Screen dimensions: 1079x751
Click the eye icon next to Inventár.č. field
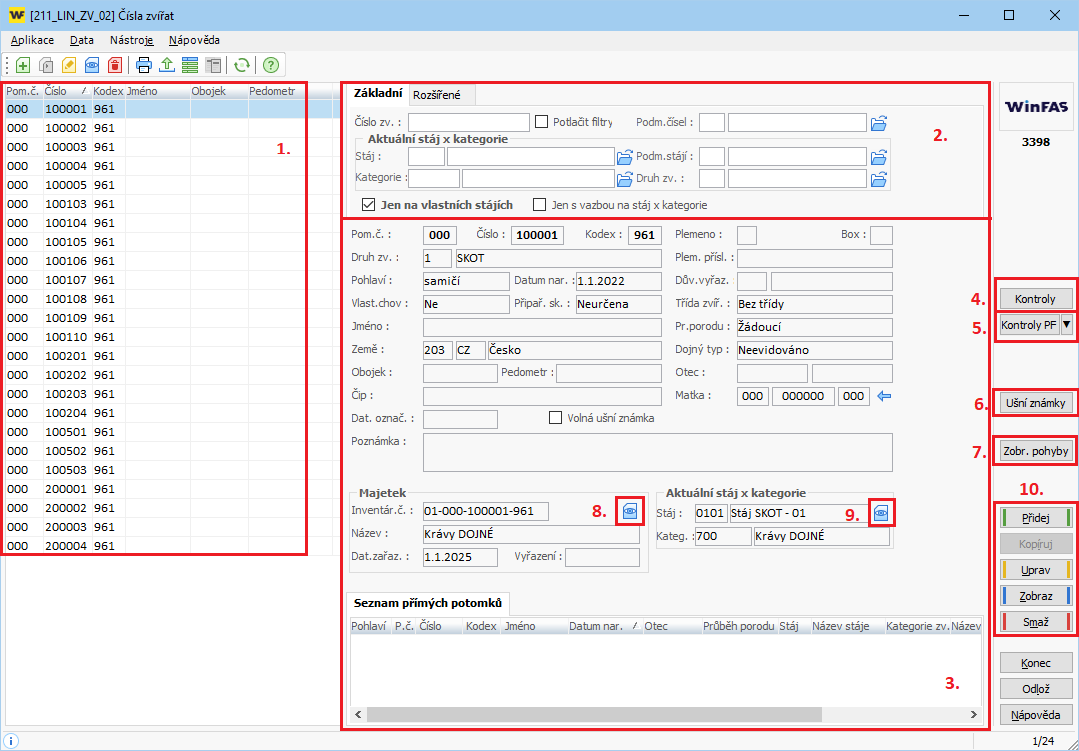[630, 510]
